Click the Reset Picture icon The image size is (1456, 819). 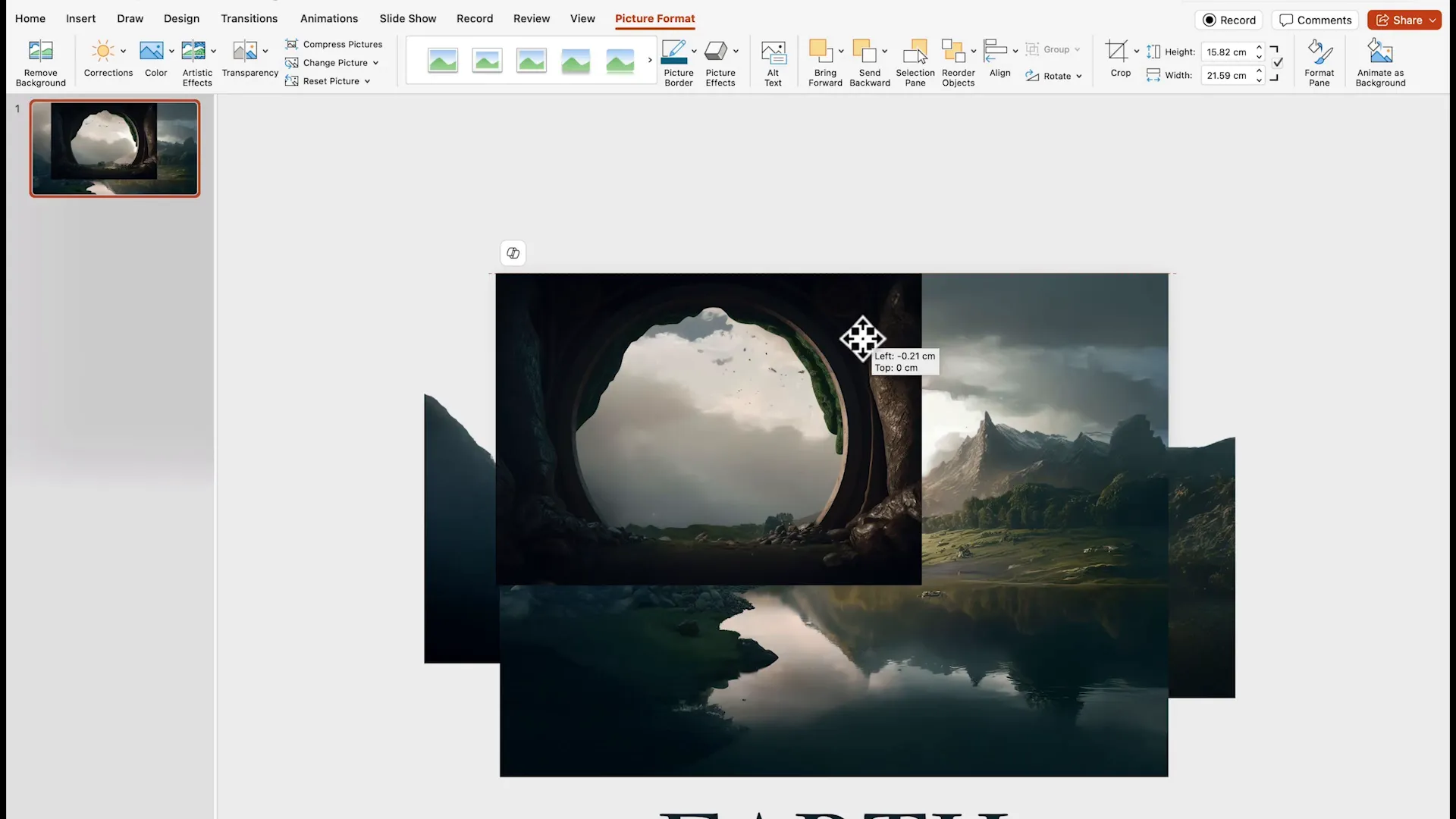[x=291, y=81]
